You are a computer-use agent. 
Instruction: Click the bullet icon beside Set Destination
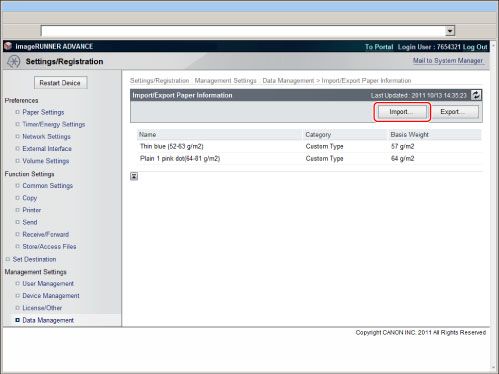pyautogui.click(x=8, y=259)
